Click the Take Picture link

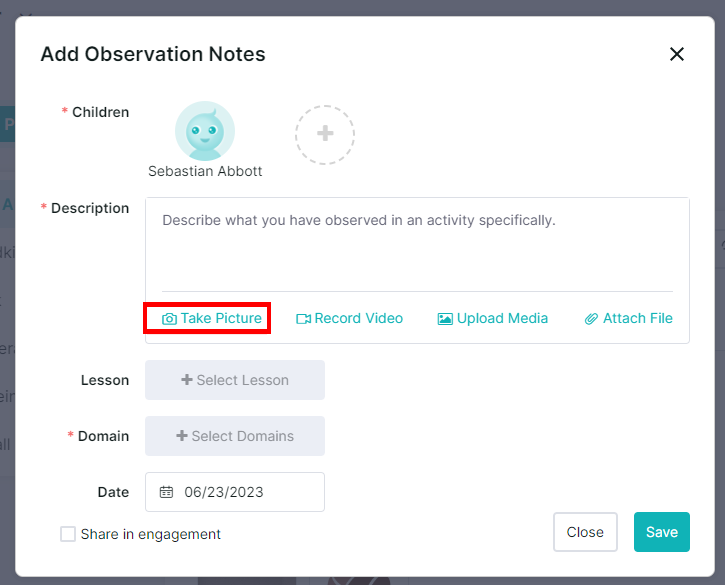coord(221,319)
